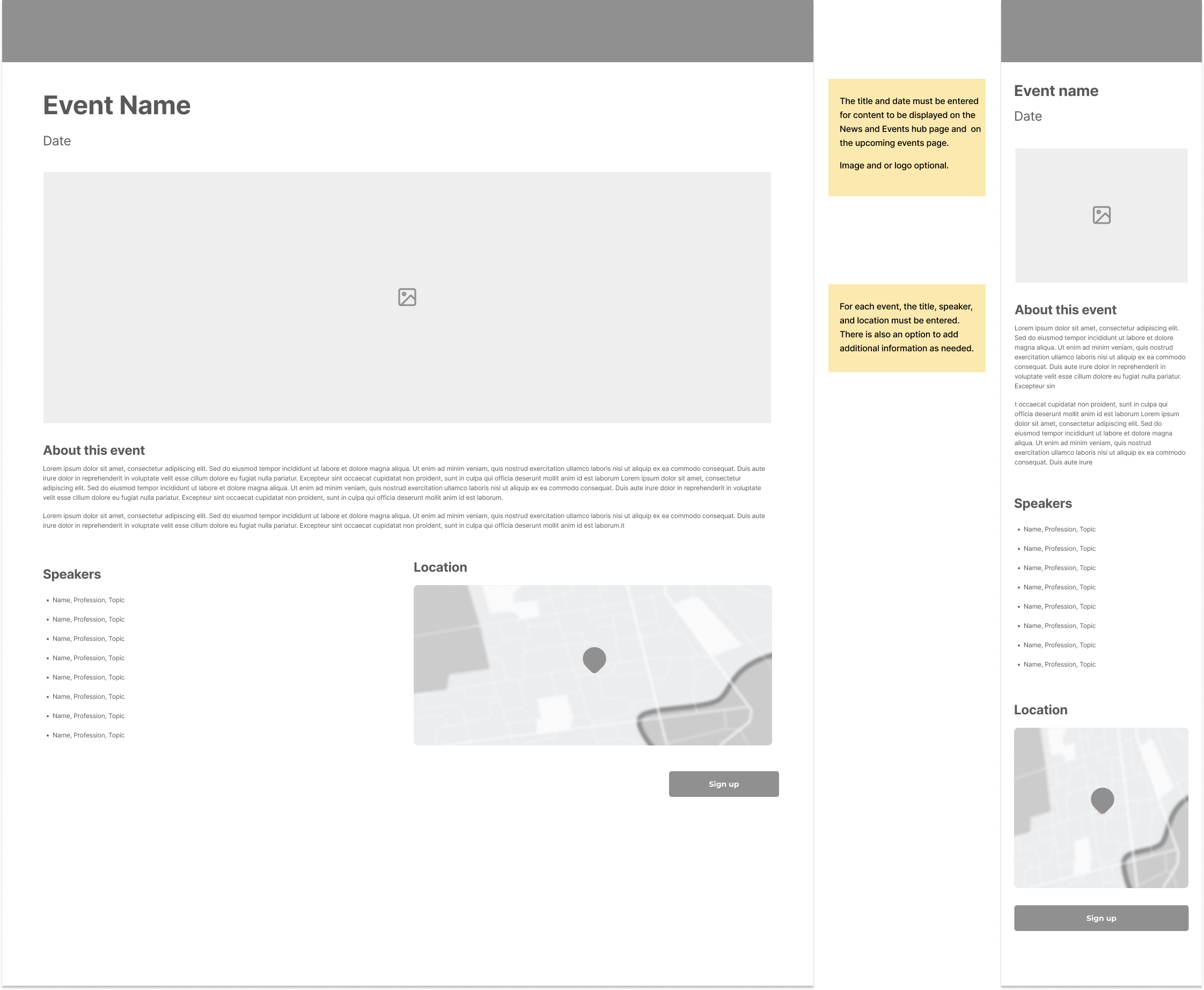Image resolution: width=1204 pixels, height=990 pixels.
Task: Click the mobile Speakers heading
Action: tap(1043, 504)
